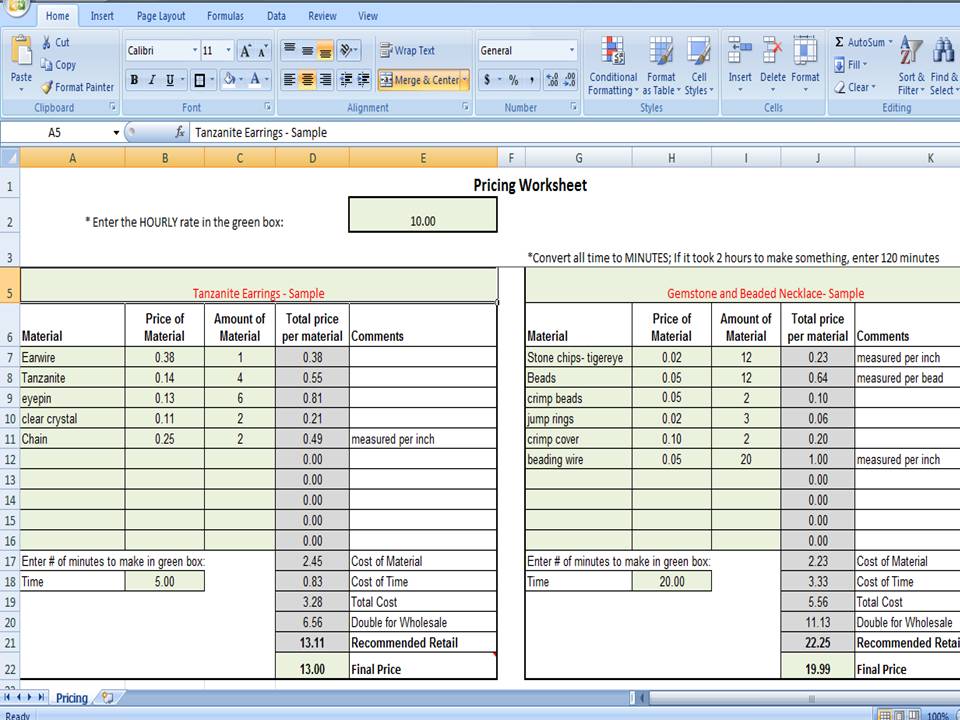Viewport: 960px width, 720px height.
Task: Open the Name Box dropdown arrow
Action: tap(116, 132)
